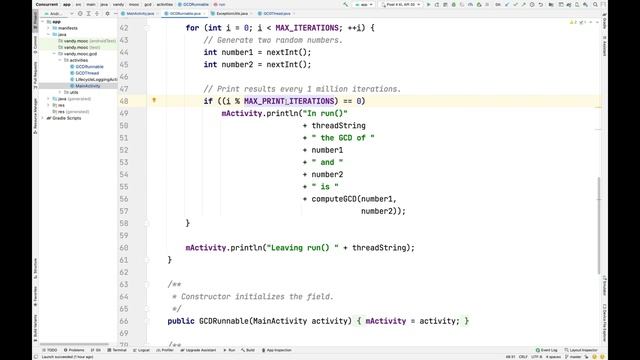This screenshot has width=640, height=360.
Task: Open the Profiler tool window
Action: click(x=165, y=350)
